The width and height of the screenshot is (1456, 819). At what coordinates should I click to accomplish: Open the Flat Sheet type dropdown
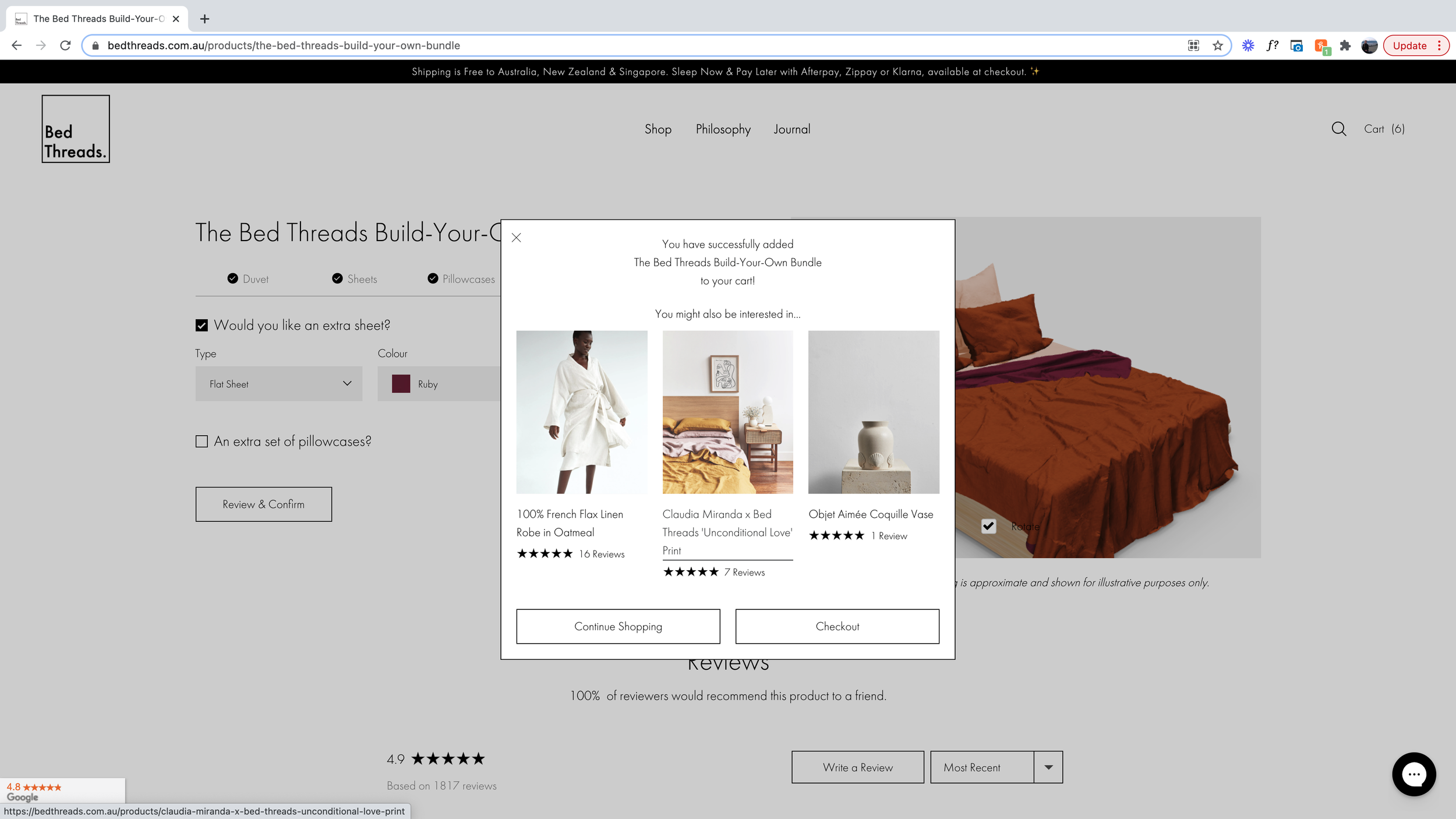tap(279, 384)
